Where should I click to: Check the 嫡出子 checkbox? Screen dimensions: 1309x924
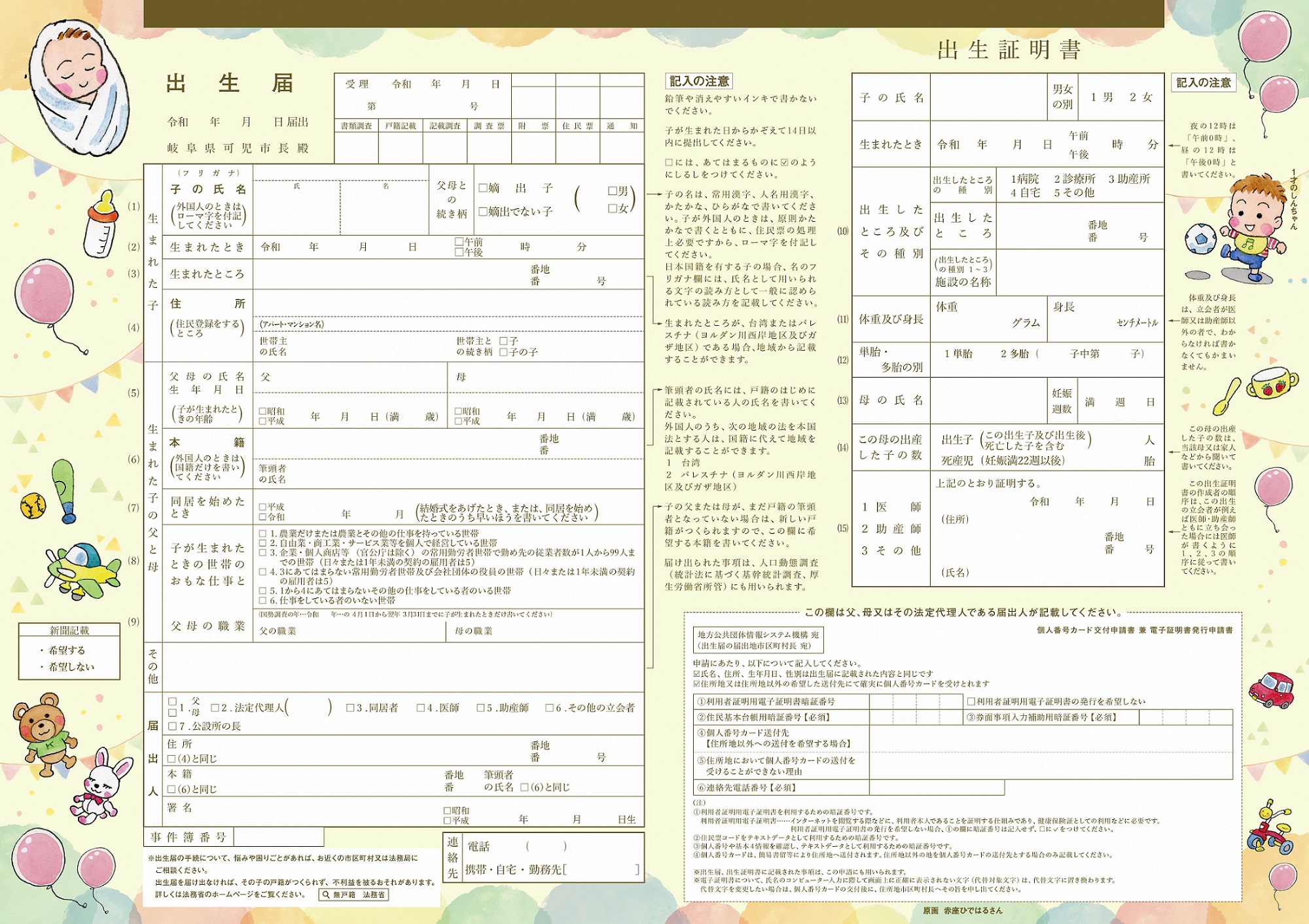[x=483, y=188]
